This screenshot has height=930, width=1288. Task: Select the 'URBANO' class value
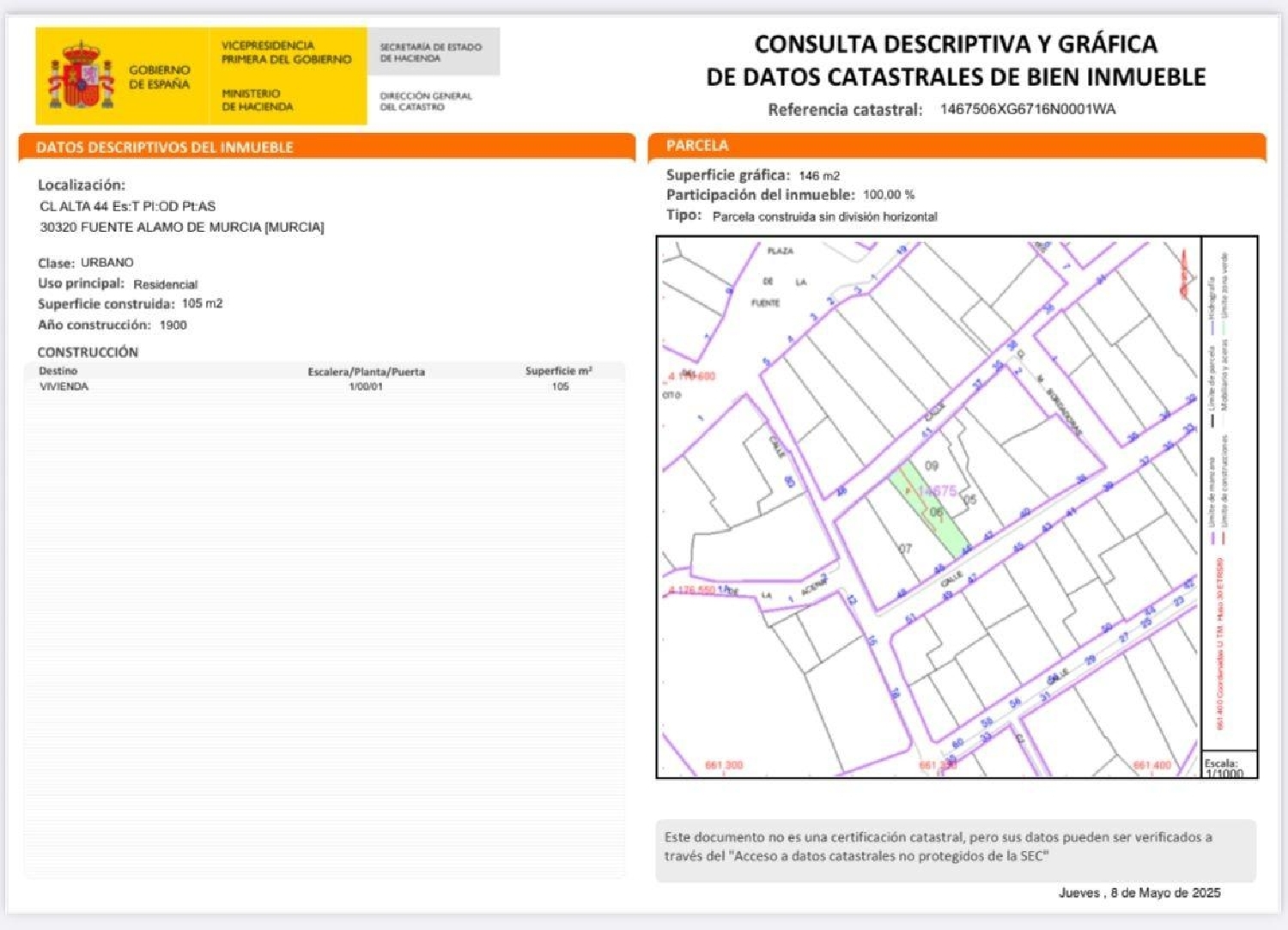coord(107,263)
